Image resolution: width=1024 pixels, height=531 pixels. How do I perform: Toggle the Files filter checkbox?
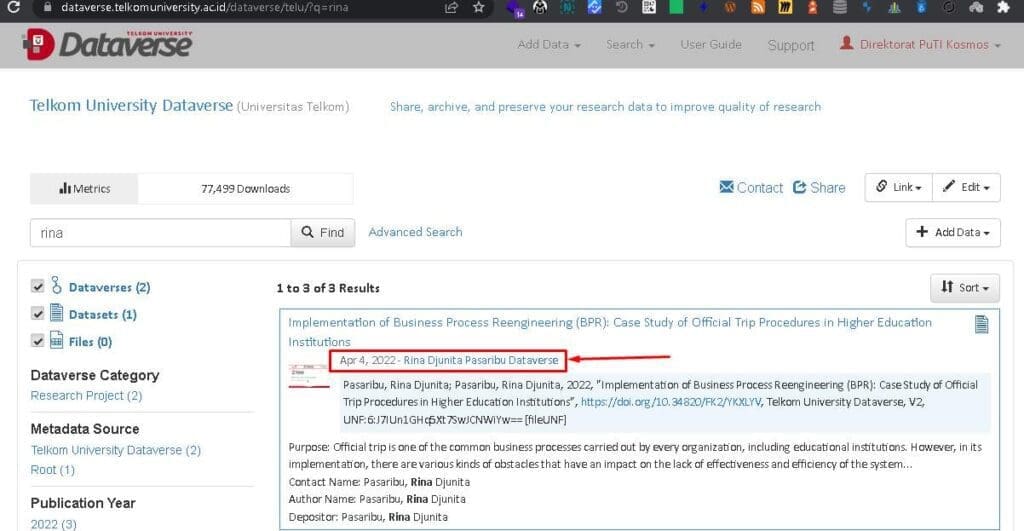pos(38,341)
